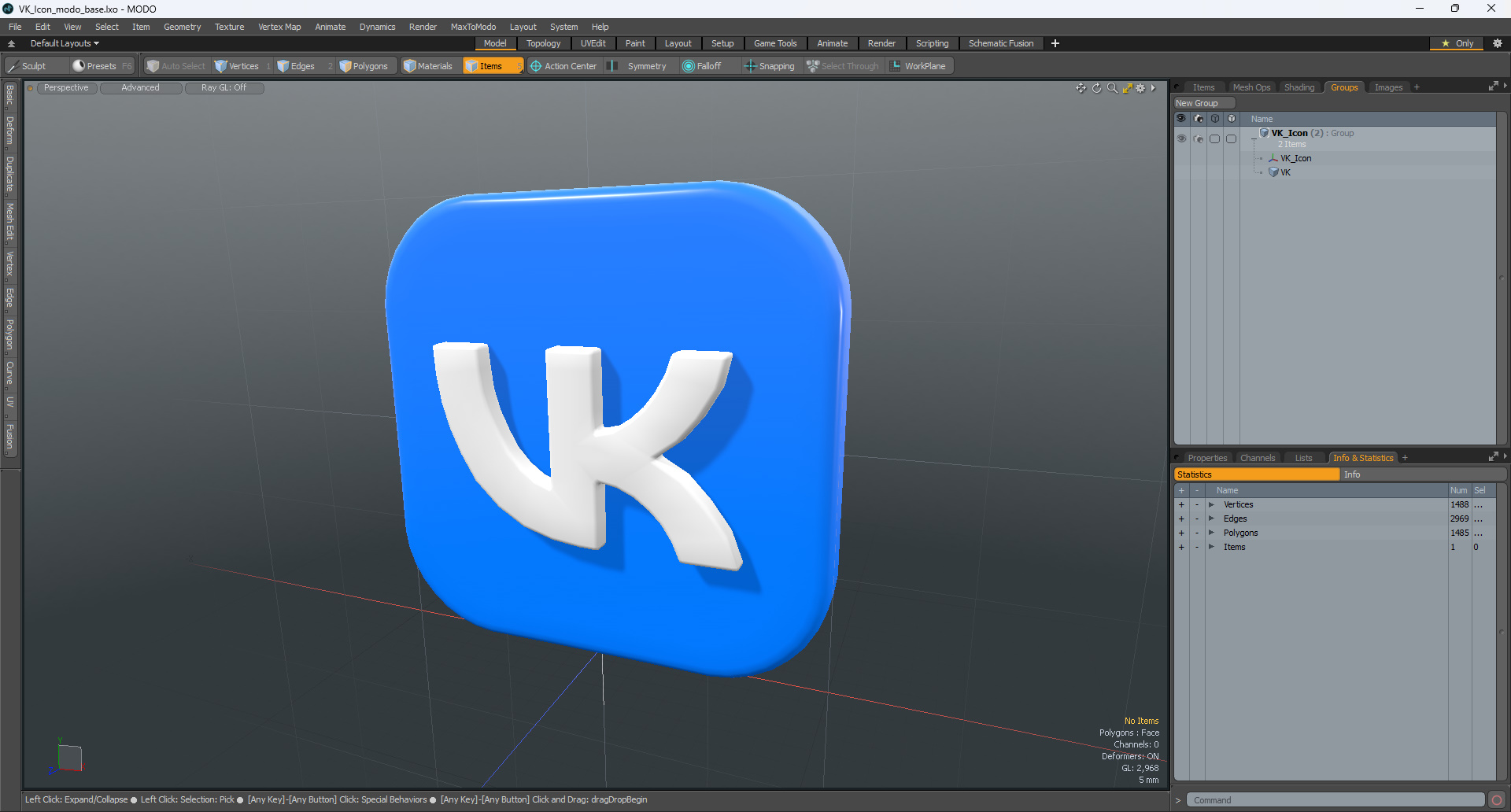Open the Schematic Fusion layout tab

click(1001, 43)
